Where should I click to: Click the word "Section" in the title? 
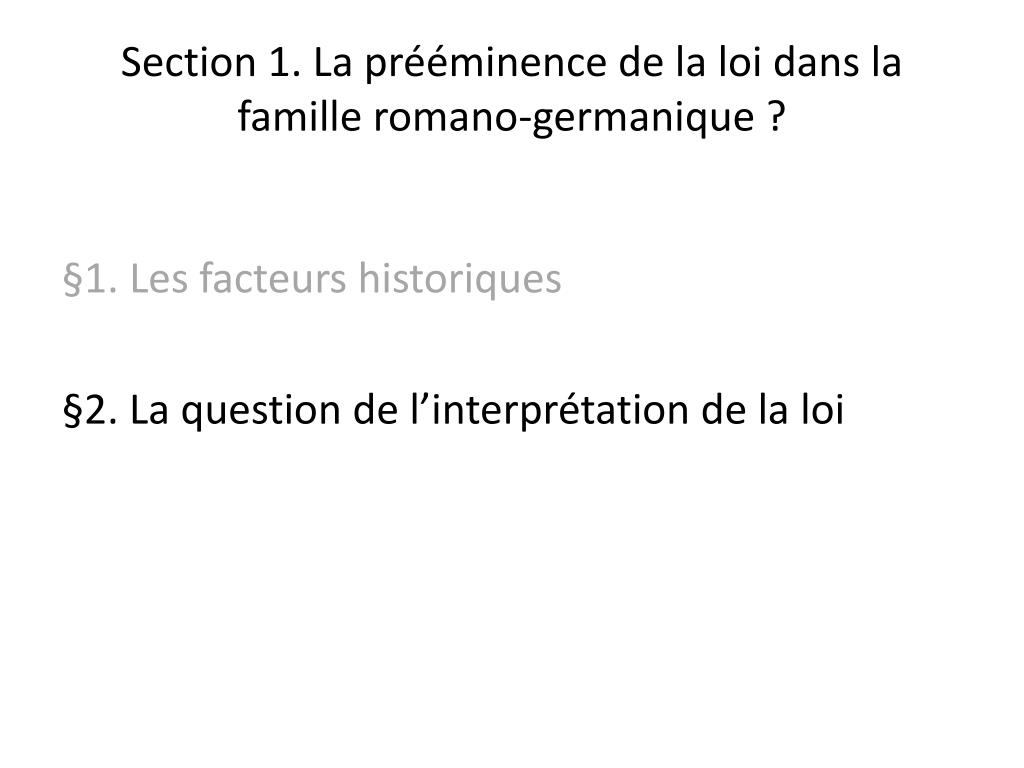point(188,63)
